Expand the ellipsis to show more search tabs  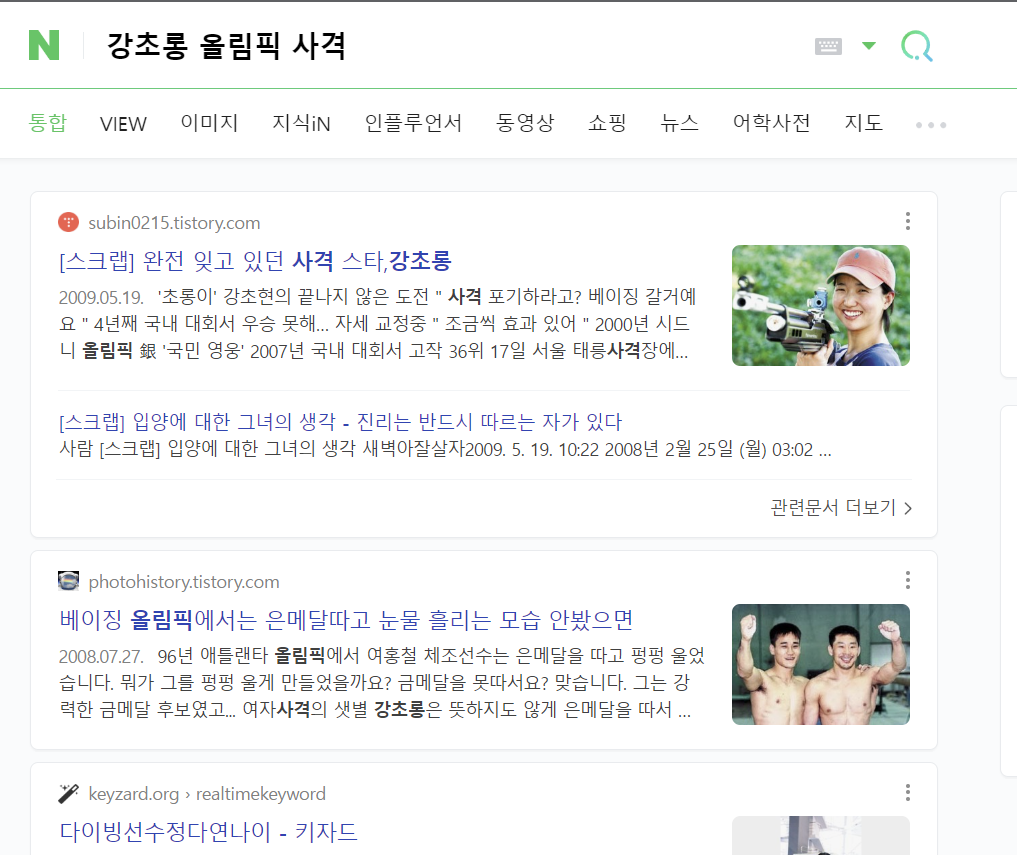pos(930,124)
